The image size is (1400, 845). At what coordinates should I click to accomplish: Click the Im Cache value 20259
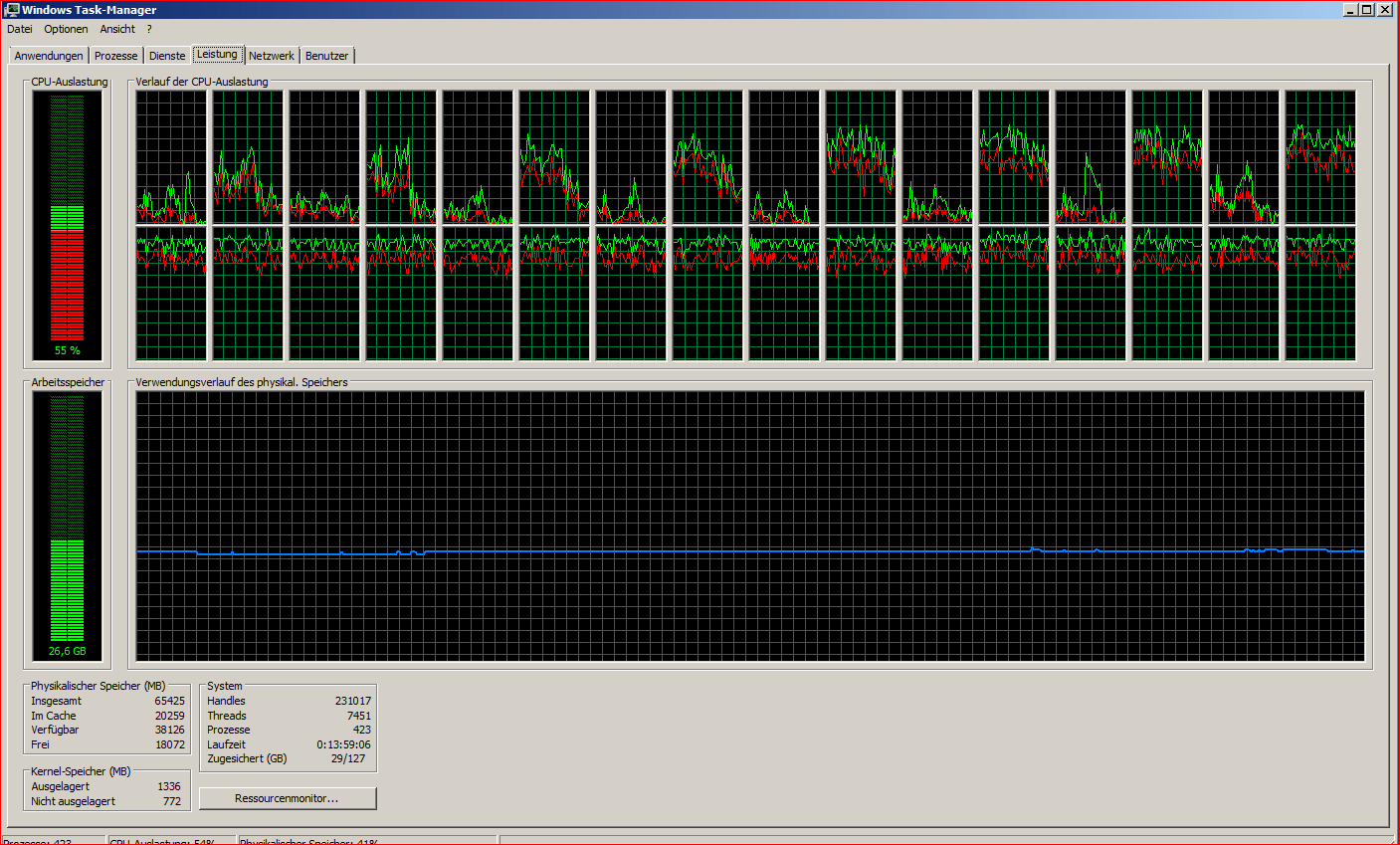click(x=169, y=716)
